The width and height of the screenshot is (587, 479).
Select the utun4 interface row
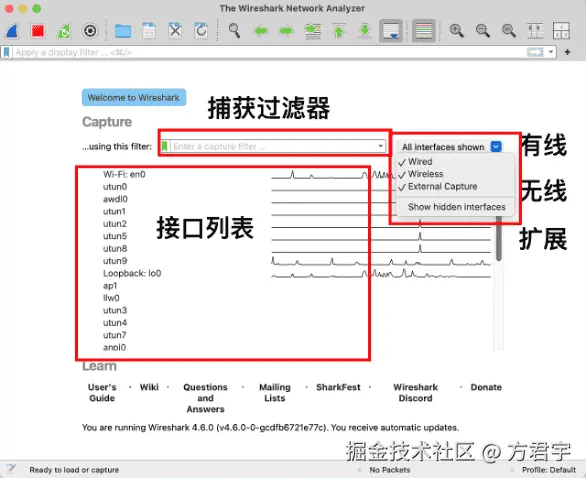(115, 323)
